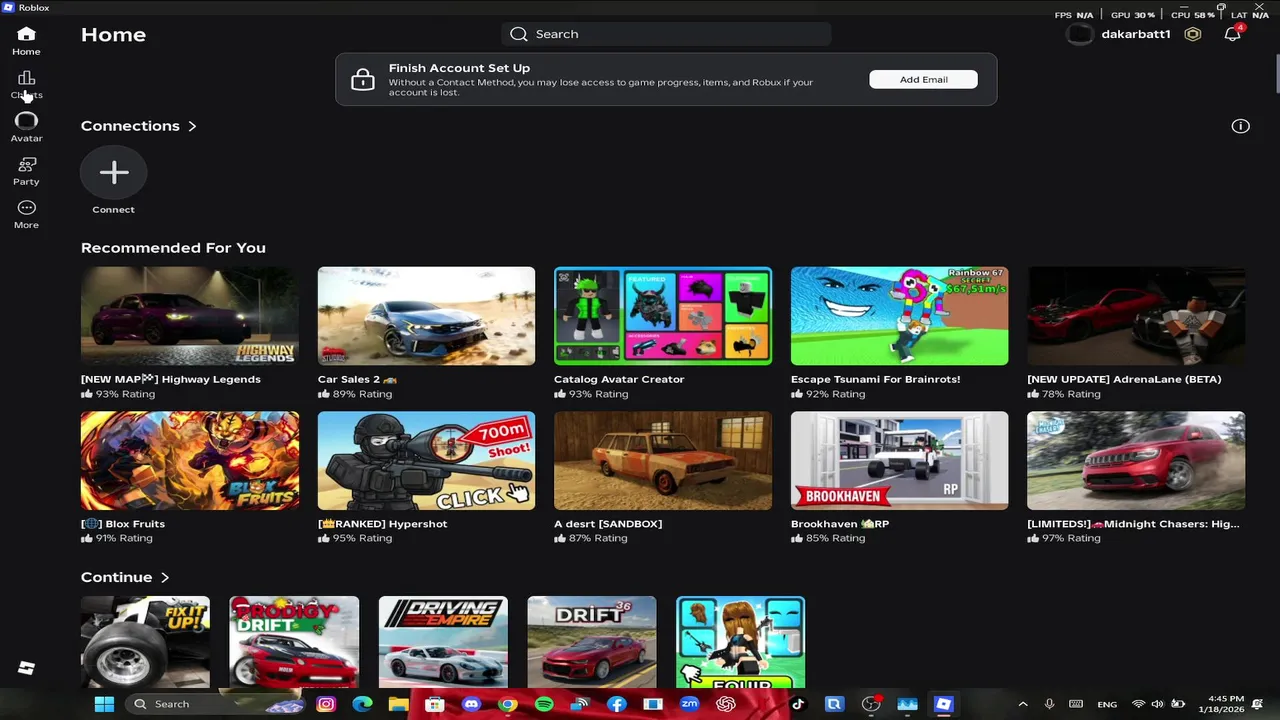Continue playing Fix It Up game
The image size is (1280, 720).
pos(145,642)
